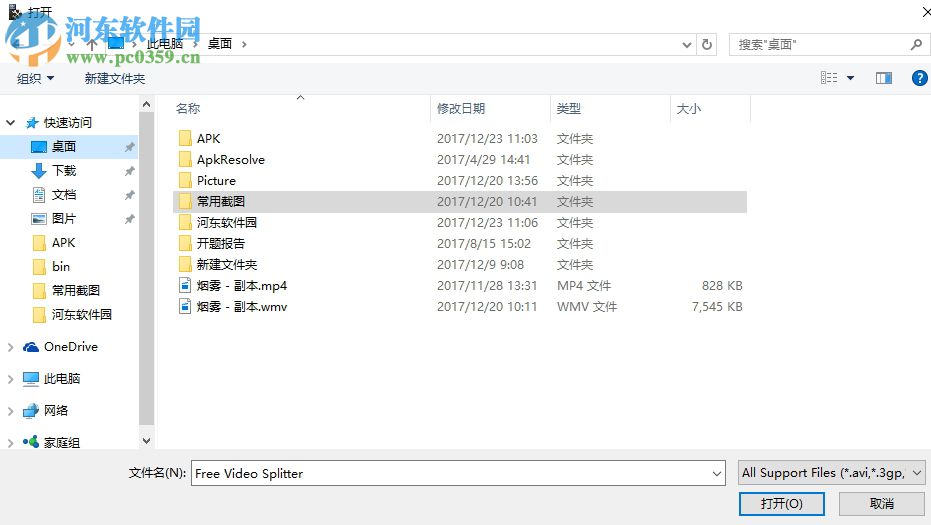
Task: Select the 常用截图 folder in file list
Action: click(x=460, y=201)
